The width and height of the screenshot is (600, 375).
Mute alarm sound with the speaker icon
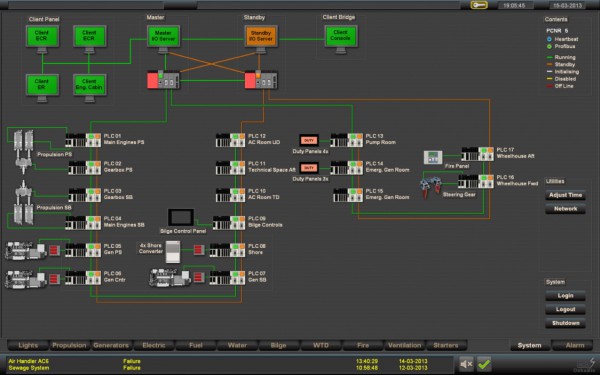coord(466,364)
